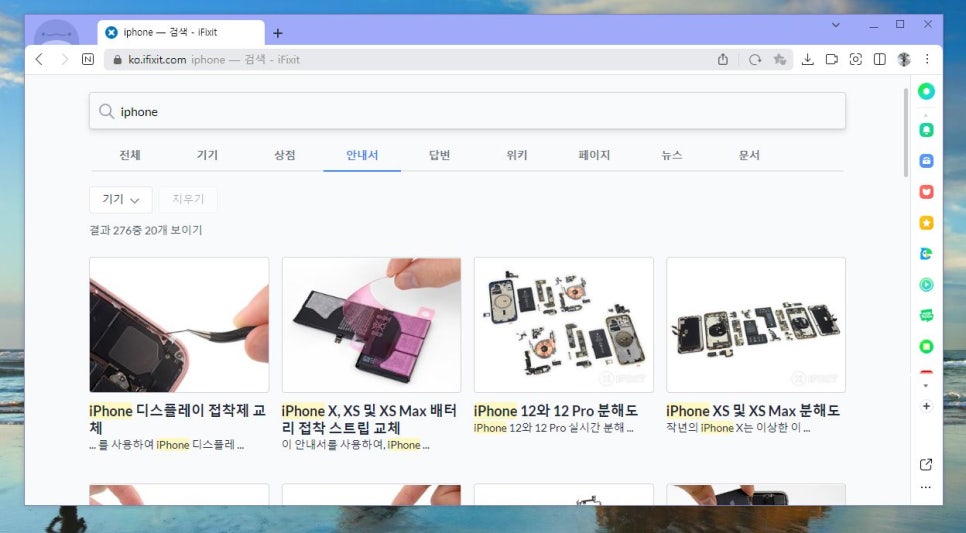Viewport: 966px width, 533px height.
Task: Go back with the browser back arrow
Action: pyautogui.click(x=39, y=59)
